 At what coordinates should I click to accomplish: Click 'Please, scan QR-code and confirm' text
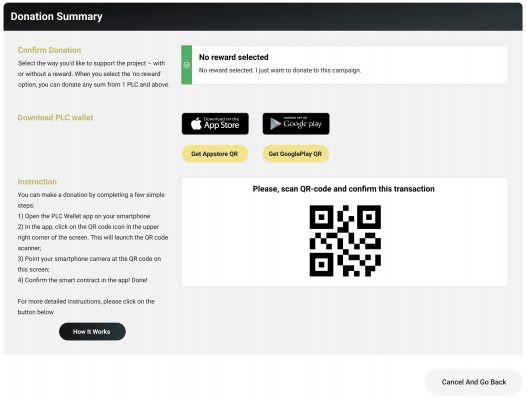tap(343, 189)
